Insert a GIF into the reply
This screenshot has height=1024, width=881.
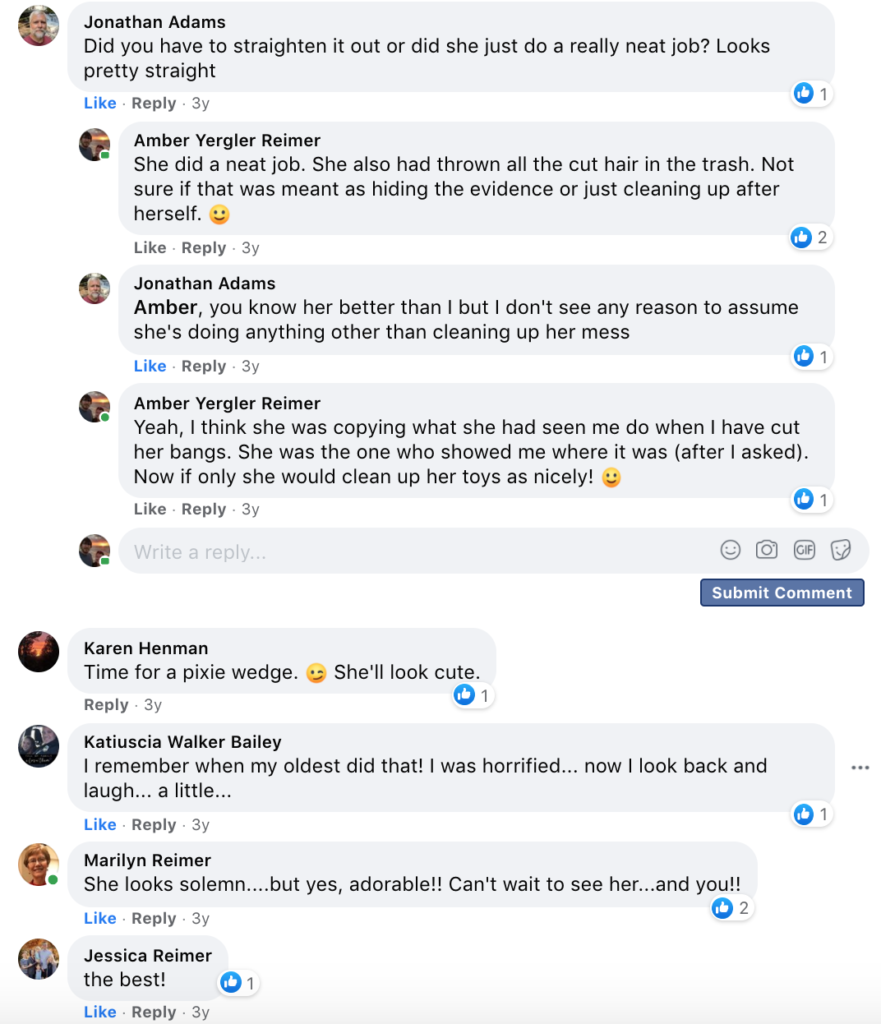coord(804,550)
